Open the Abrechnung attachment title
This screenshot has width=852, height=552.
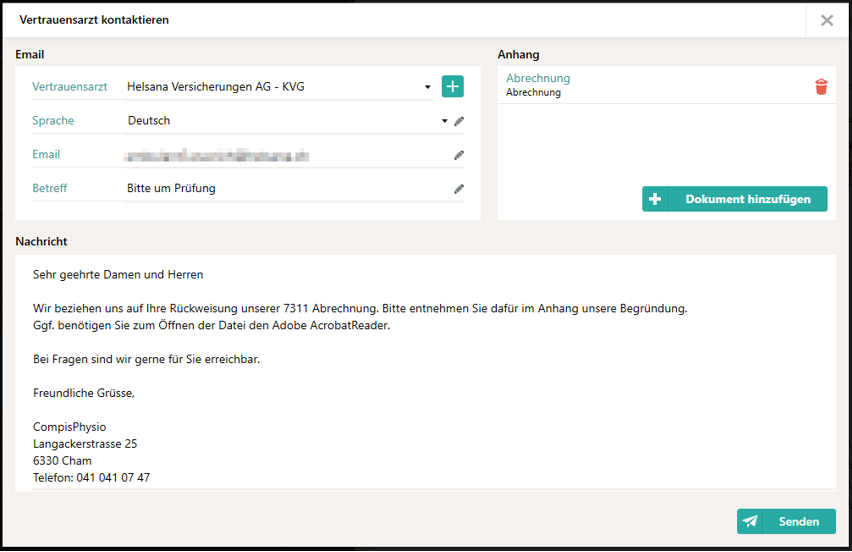coord(538,78)
